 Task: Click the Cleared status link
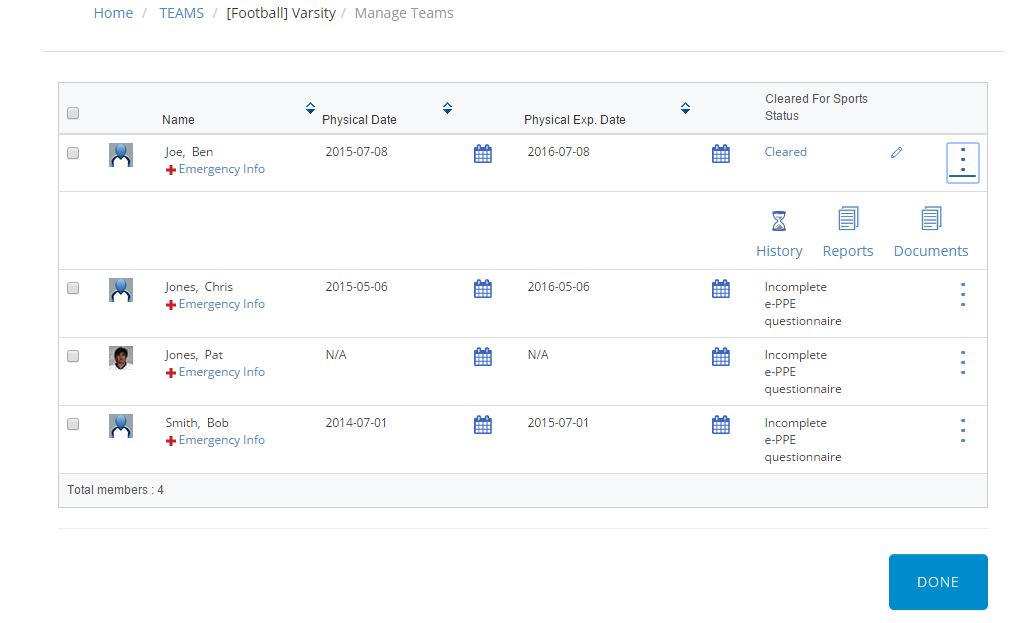[785, 152]
